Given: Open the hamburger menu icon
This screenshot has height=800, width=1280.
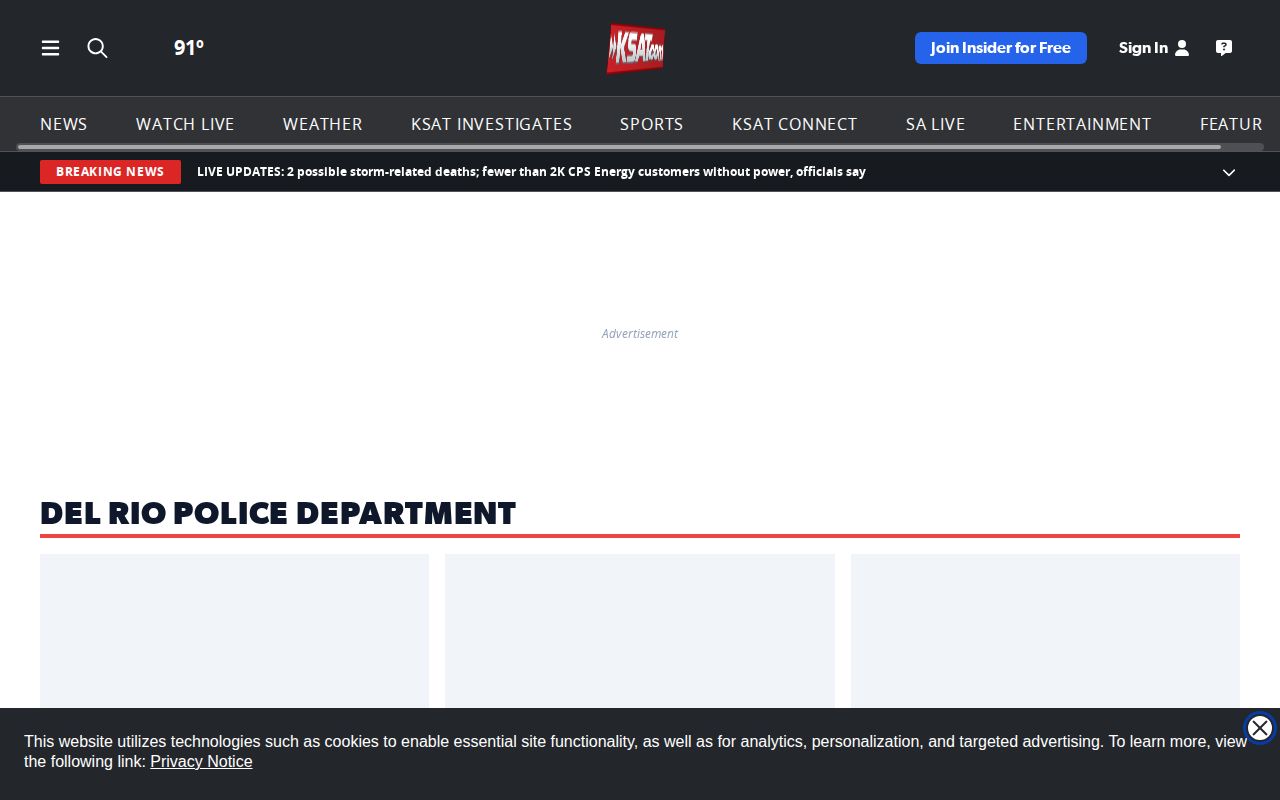Looking at the screenshot, I should 50,48.
